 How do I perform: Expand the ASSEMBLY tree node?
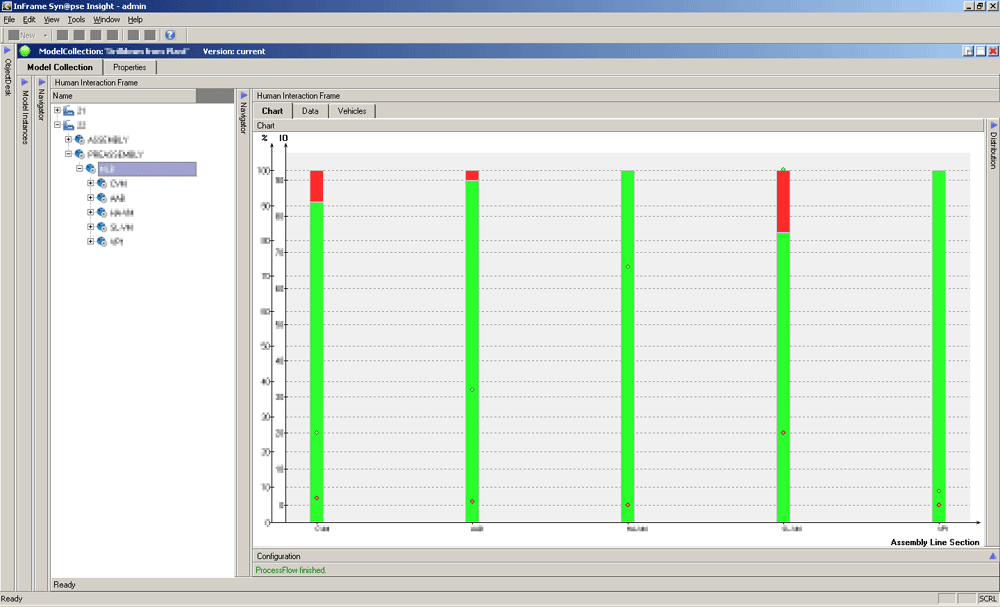68,140
